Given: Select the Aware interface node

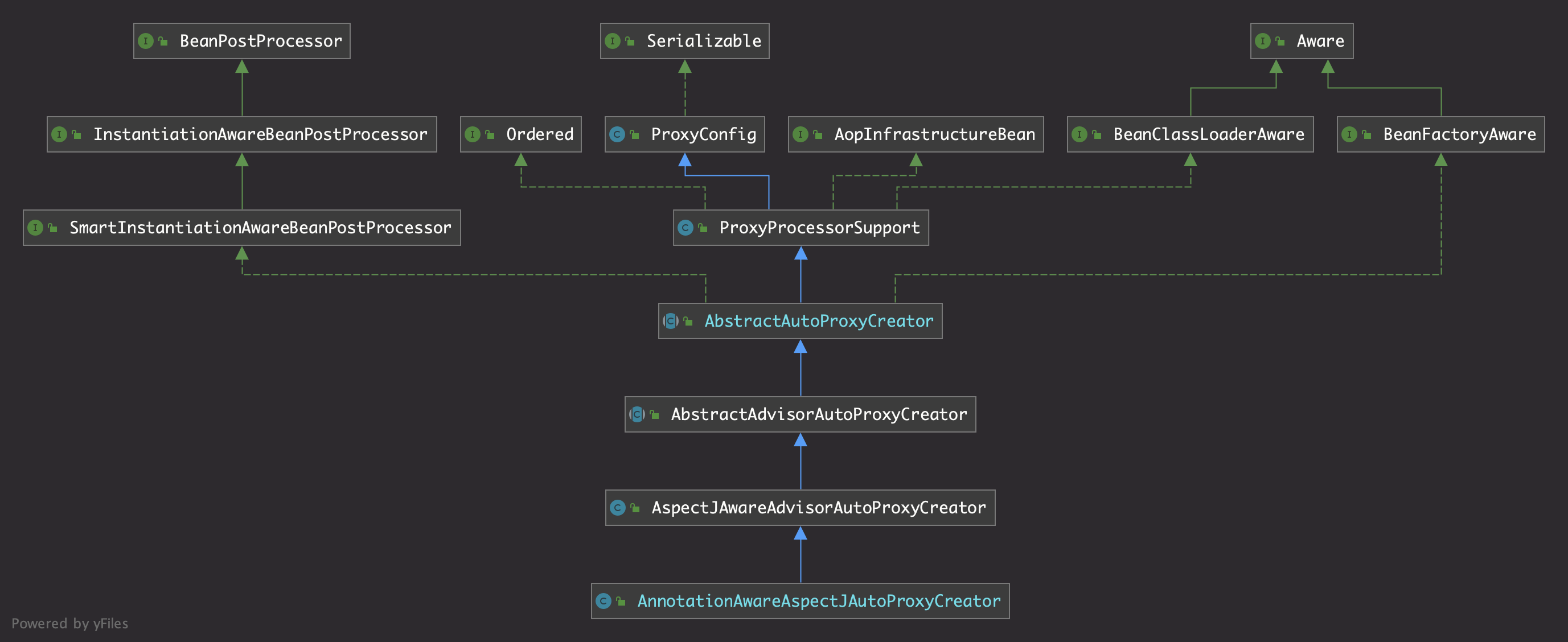Looking at the screenshot, I should pos(1302,41).
